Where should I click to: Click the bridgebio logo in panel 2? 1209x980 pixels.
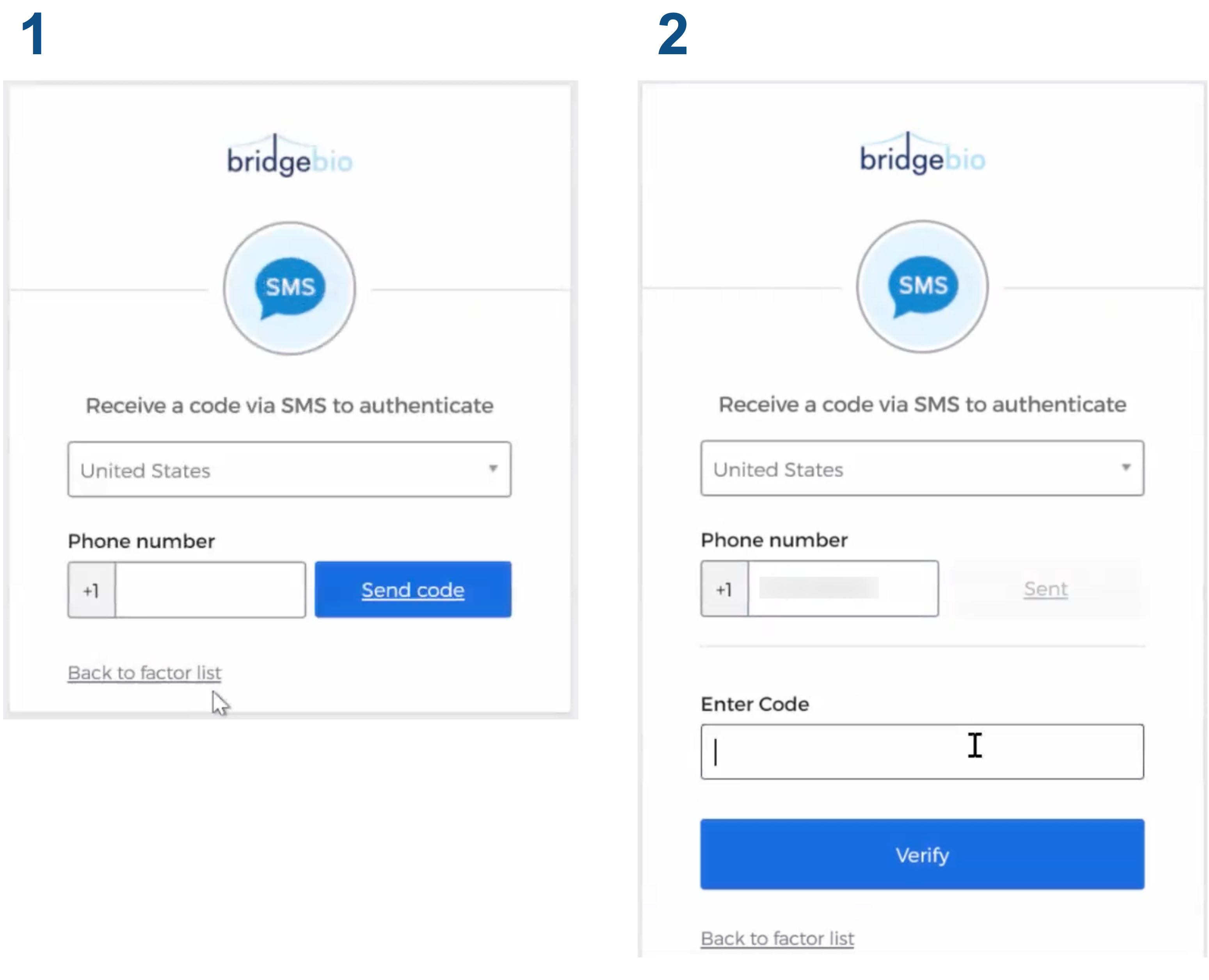pyautogui.click(x=921, y=157)
